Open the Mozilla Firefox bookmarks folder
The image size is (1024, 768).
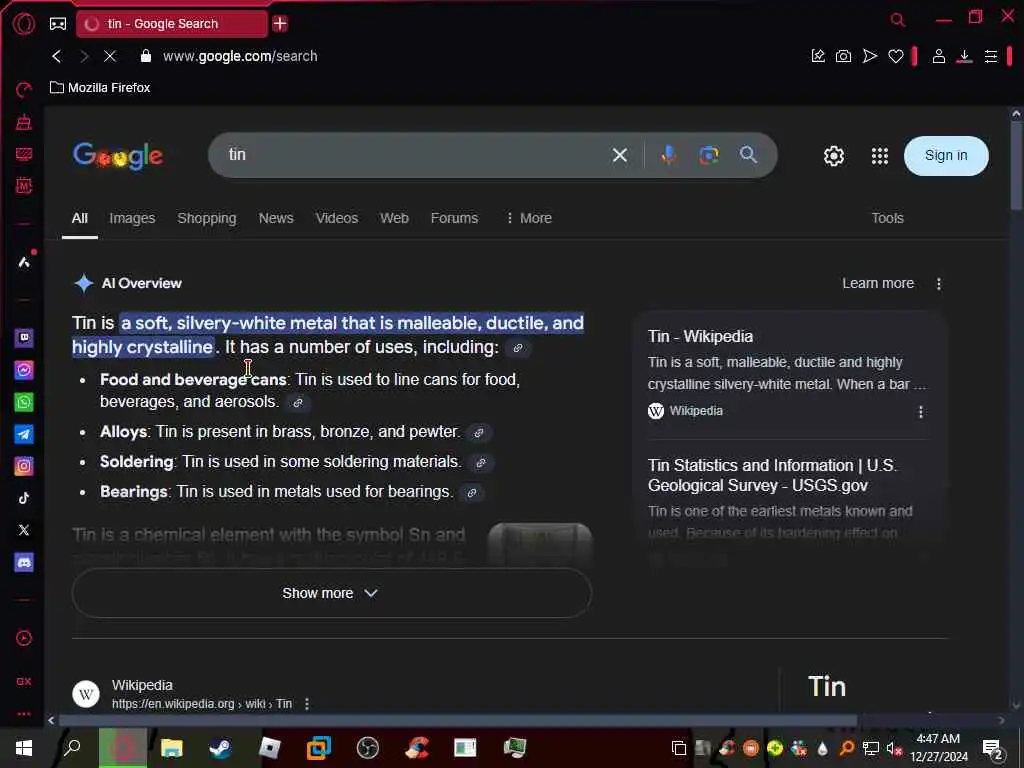point(101,88)
